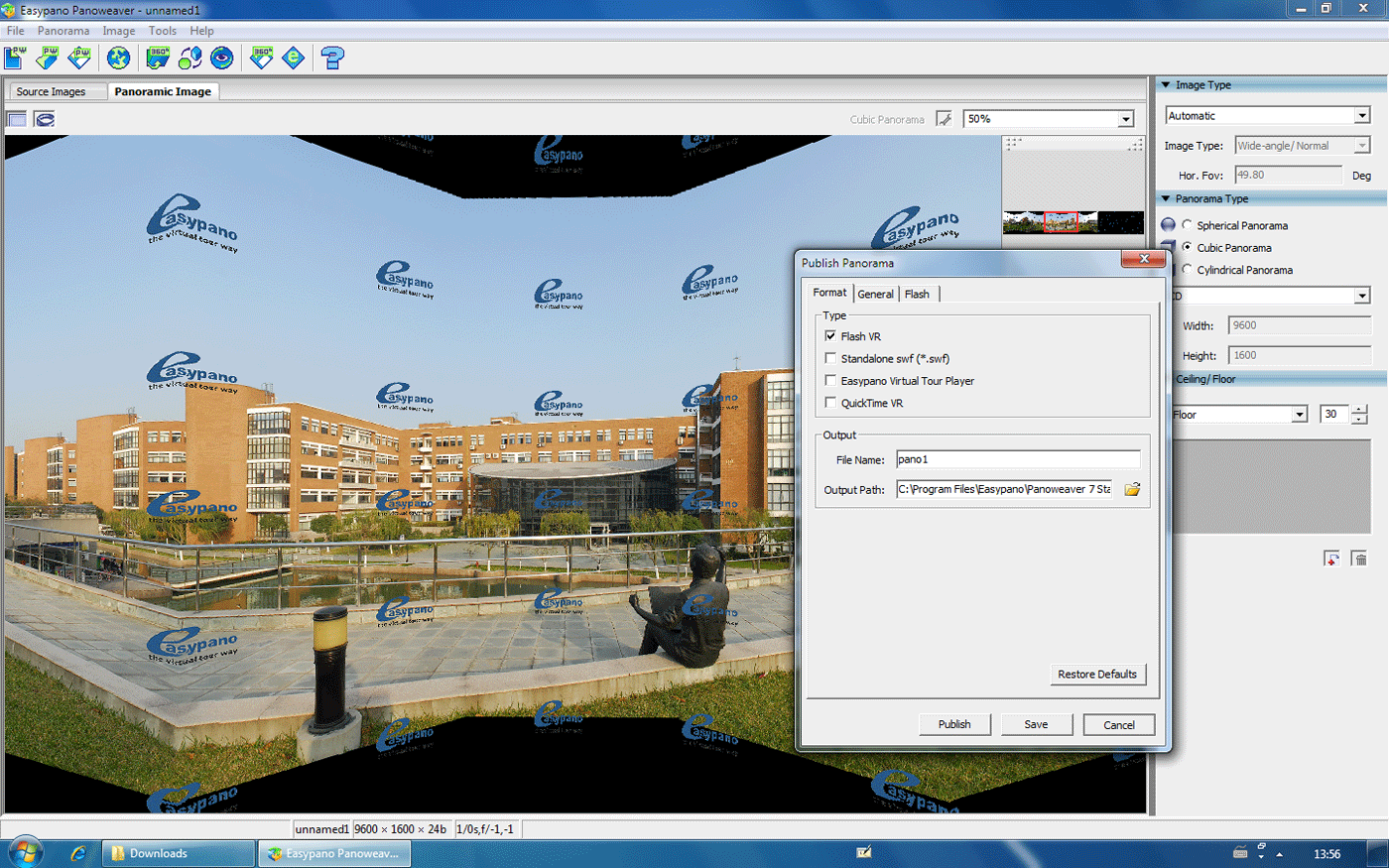Open help via question mark icon
Viewport: 1389px width, 868px height.
[x=332, y=58]
